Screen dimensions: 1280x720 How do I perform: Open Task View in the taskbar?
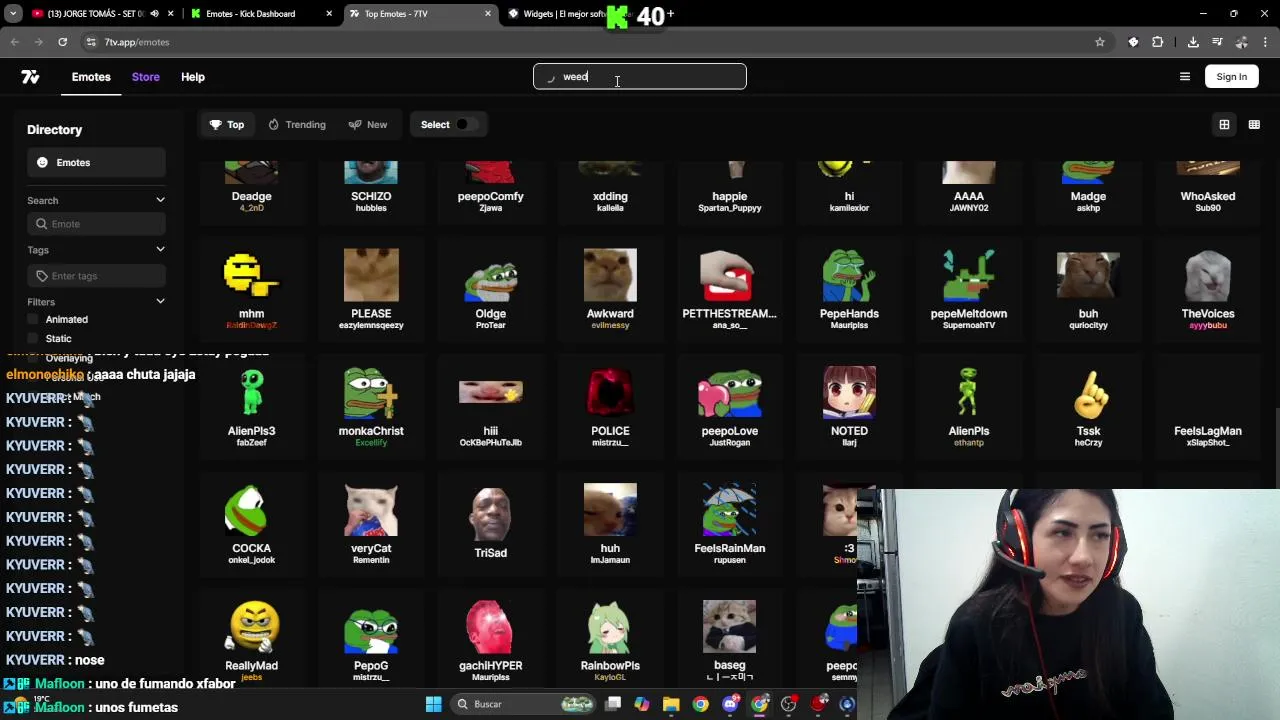613,704
